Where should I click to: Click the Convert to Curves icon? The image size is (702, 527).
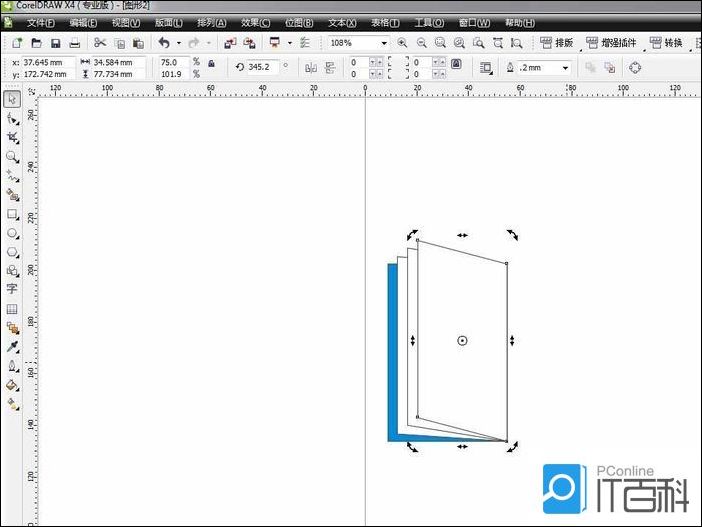click(635, 68)
